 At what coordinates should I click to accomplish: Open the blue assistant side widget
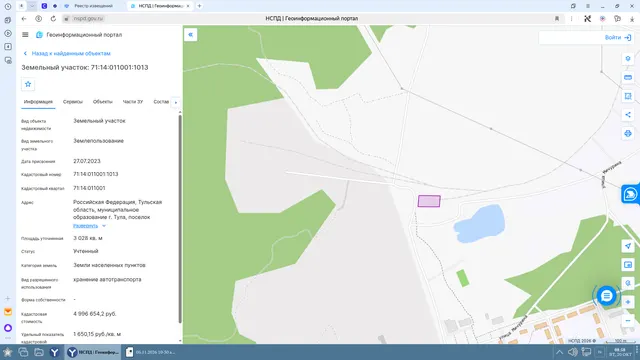point(630,194)
